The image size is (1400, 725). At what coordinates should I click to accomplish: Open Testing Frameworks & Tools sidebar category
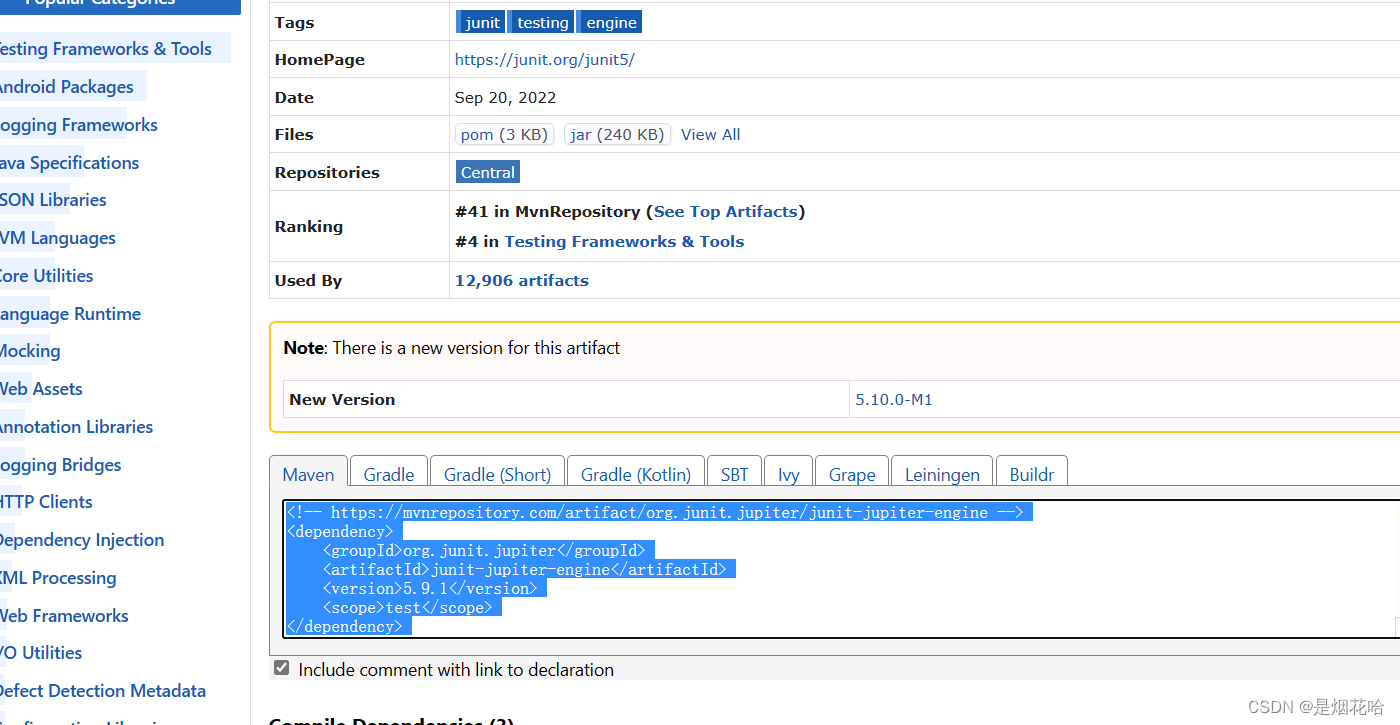104,48
